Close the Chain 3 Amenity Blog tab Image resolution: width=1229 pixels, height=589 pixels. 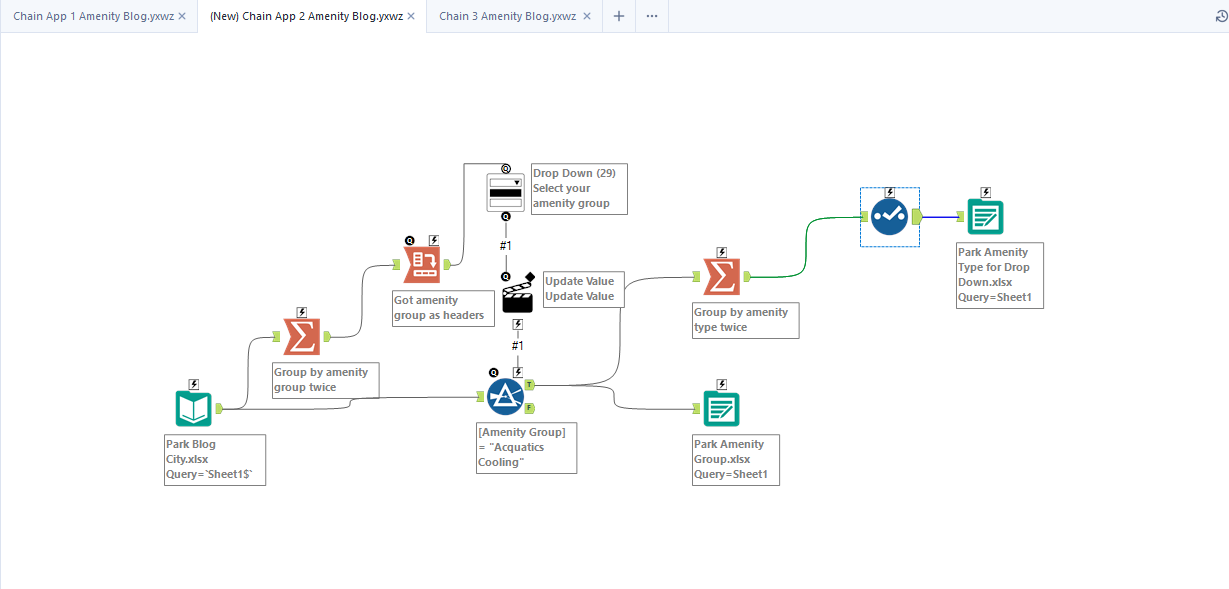pos(586,16)
